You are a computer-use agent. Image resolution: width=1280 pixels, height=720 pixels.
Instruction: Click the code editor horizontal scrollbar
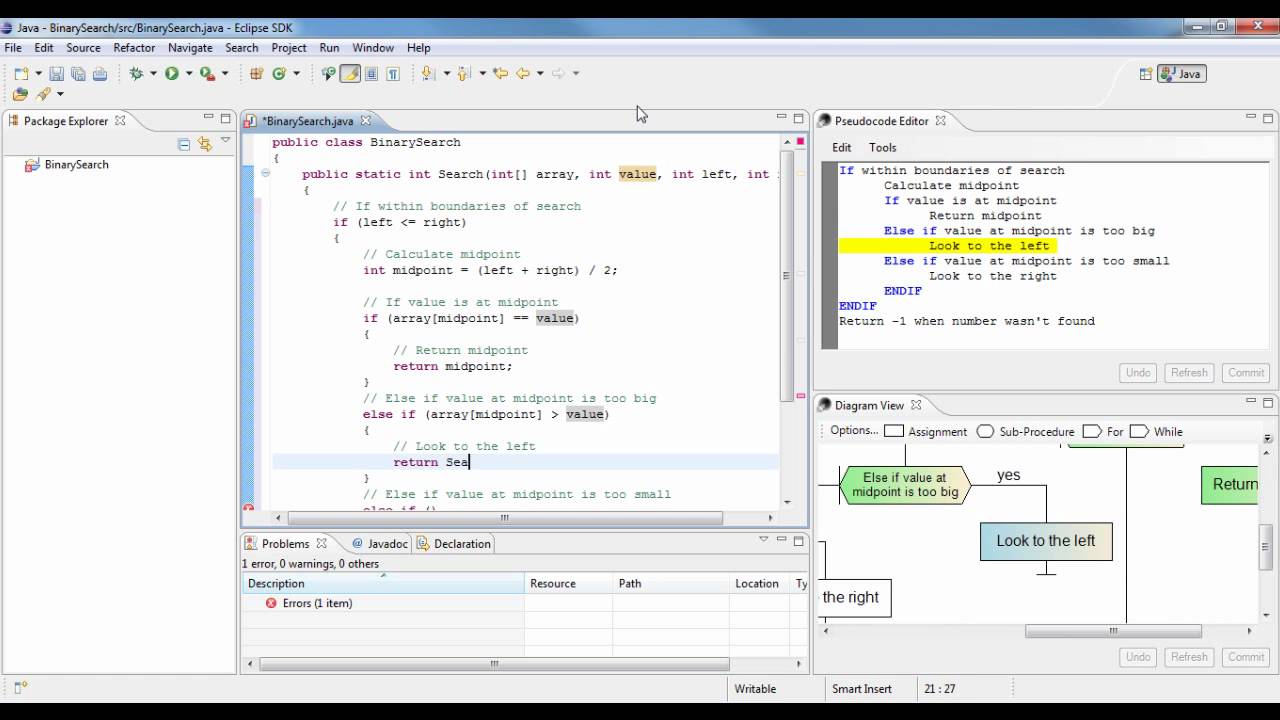point(504,518)
